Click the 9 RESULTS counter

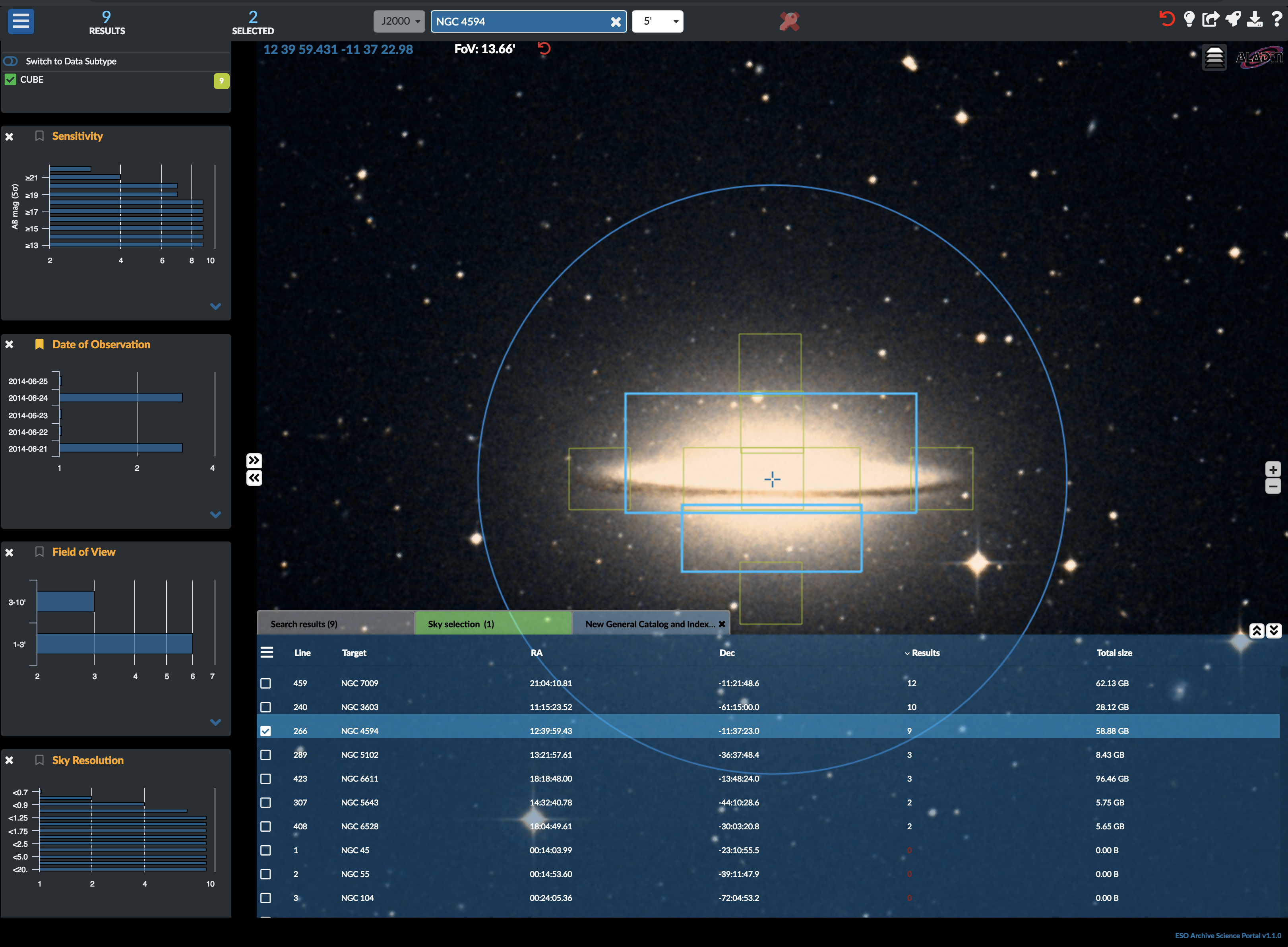pos(107,22)
